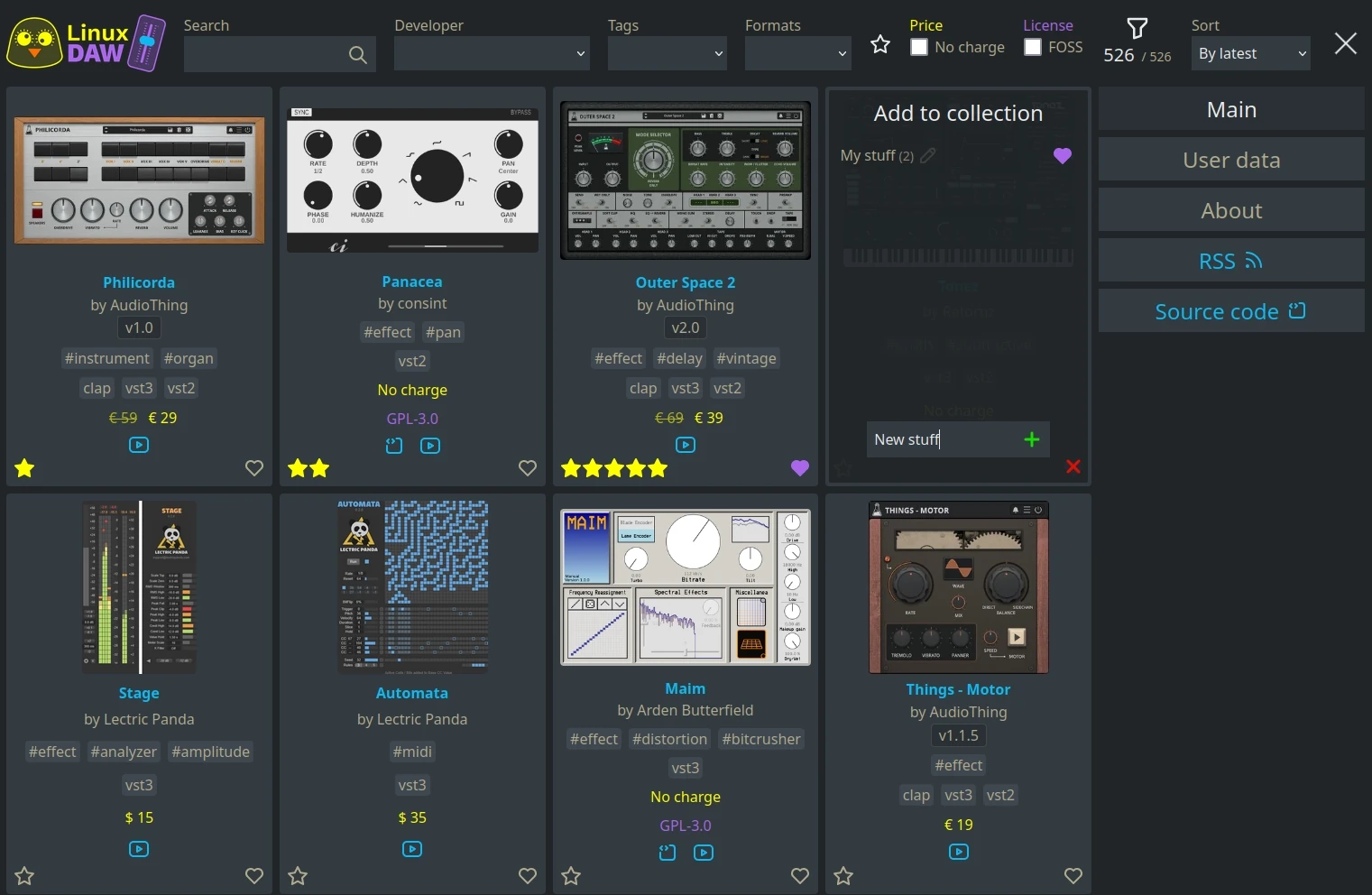1372x895 pixels.
Task: Open the User data menu item
Action: click(x=1231, y=160)
